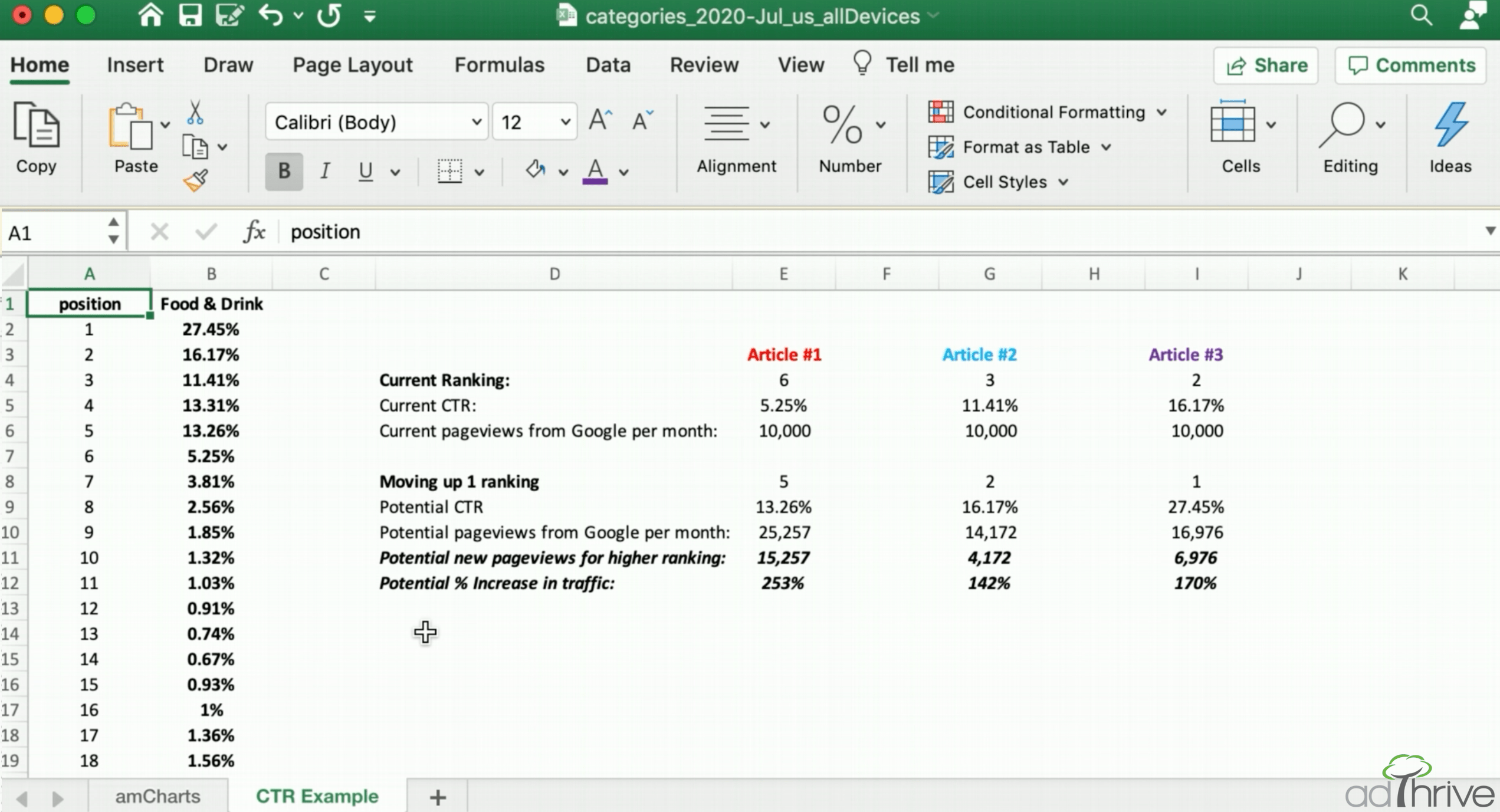
Task: Expand the borders dropdown arrow
Action: [480, 172]
